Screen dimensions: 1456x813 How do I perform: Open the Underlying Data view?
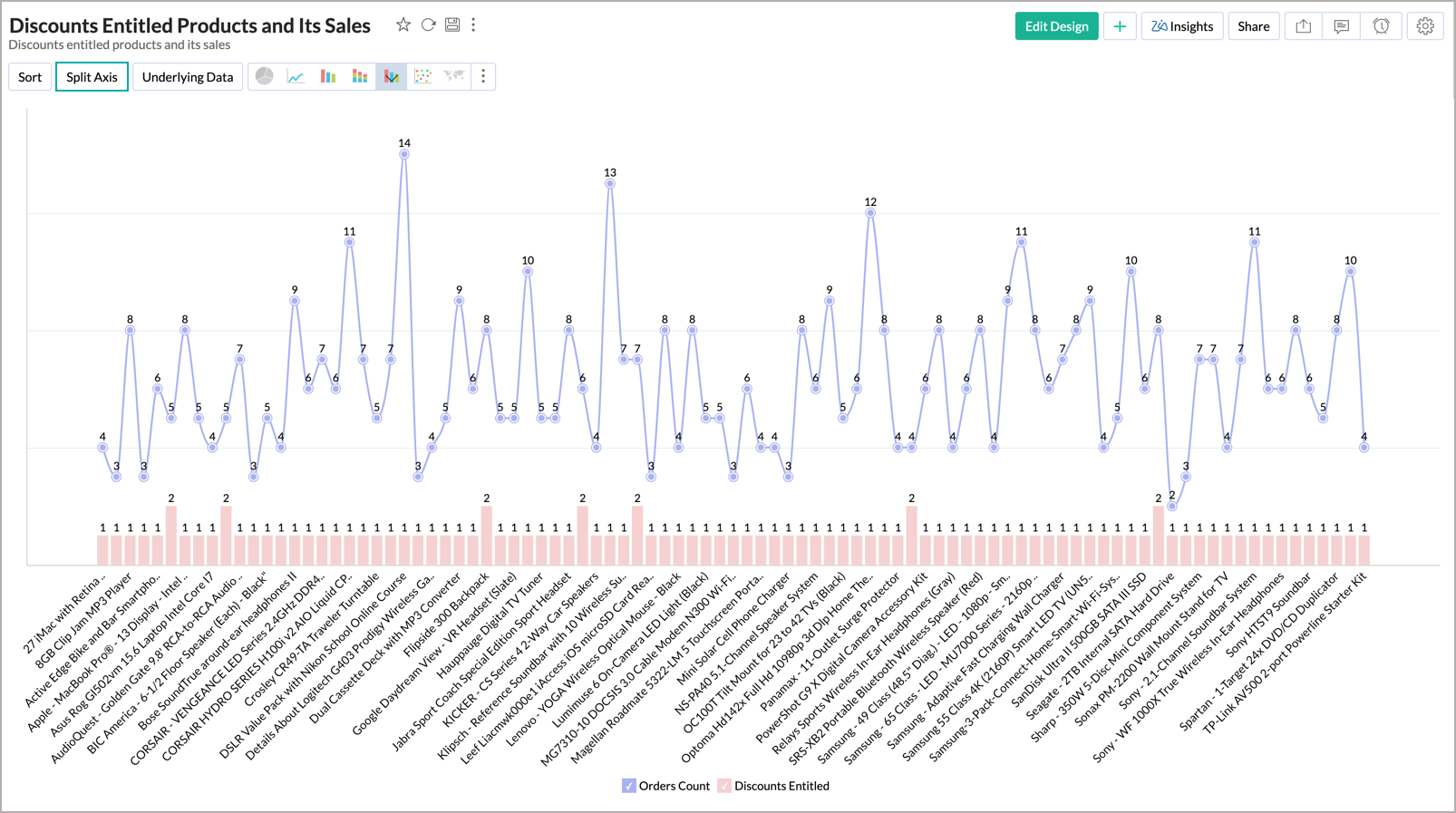coord(188,77)
